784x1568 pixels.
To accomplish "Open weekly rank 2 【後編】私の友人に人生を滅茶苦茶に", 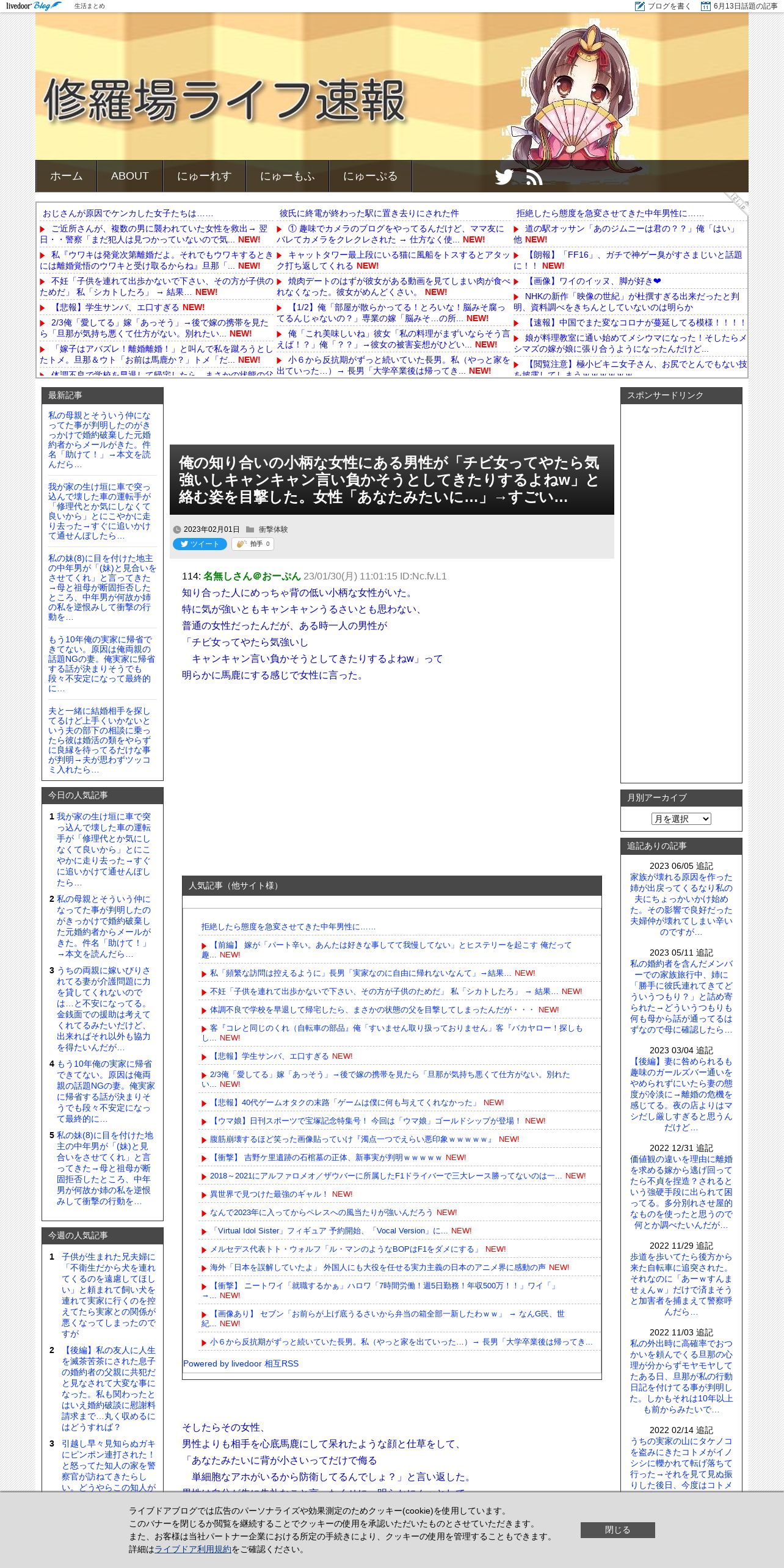I will [x=108, y=1388].
